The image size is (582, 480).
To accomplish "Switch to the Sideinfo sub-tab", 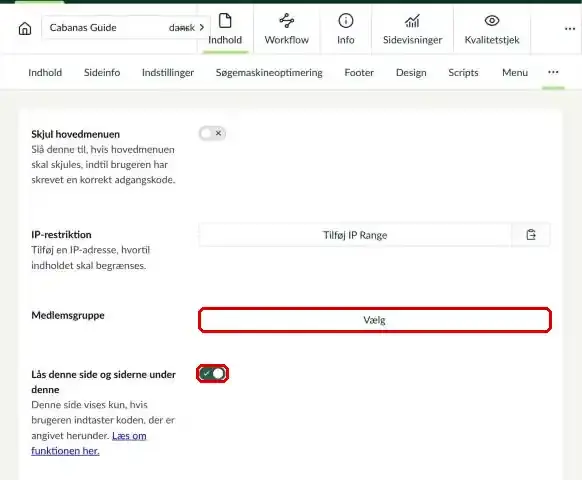I will click(x=102, y=72).
